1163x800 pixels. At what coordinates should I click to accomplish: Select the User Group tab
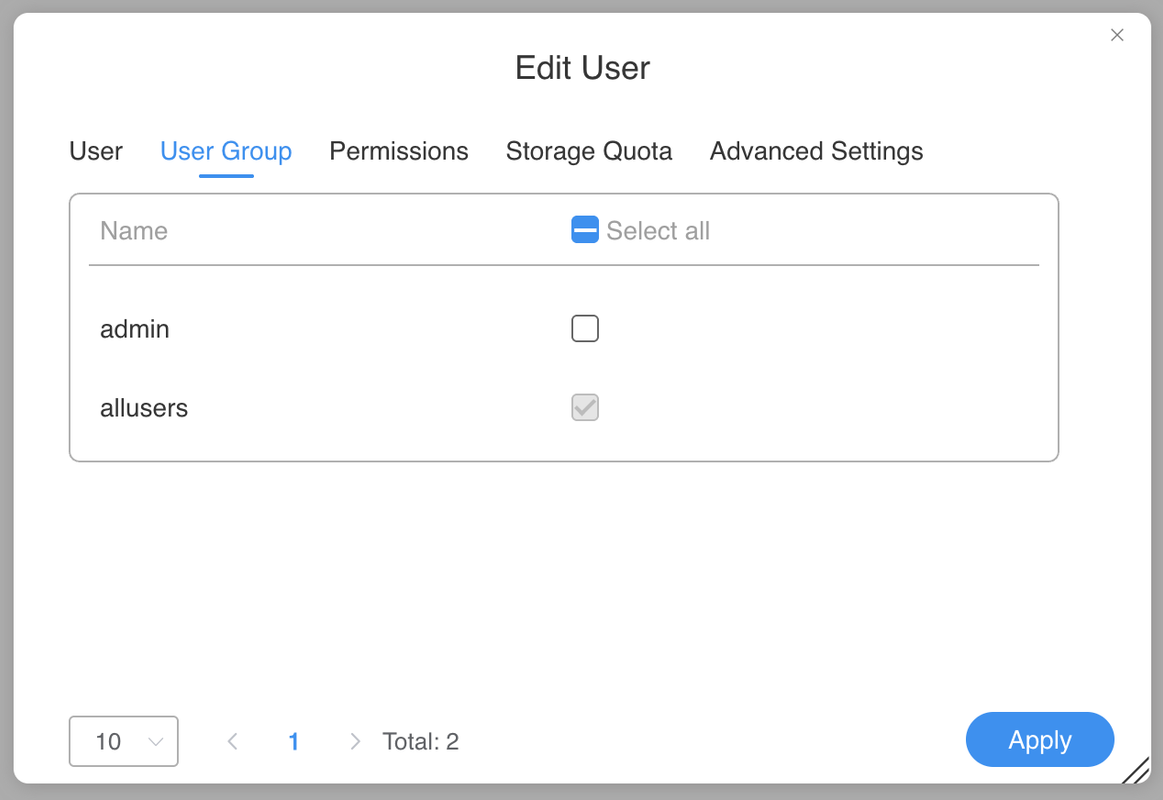(226, 151)
